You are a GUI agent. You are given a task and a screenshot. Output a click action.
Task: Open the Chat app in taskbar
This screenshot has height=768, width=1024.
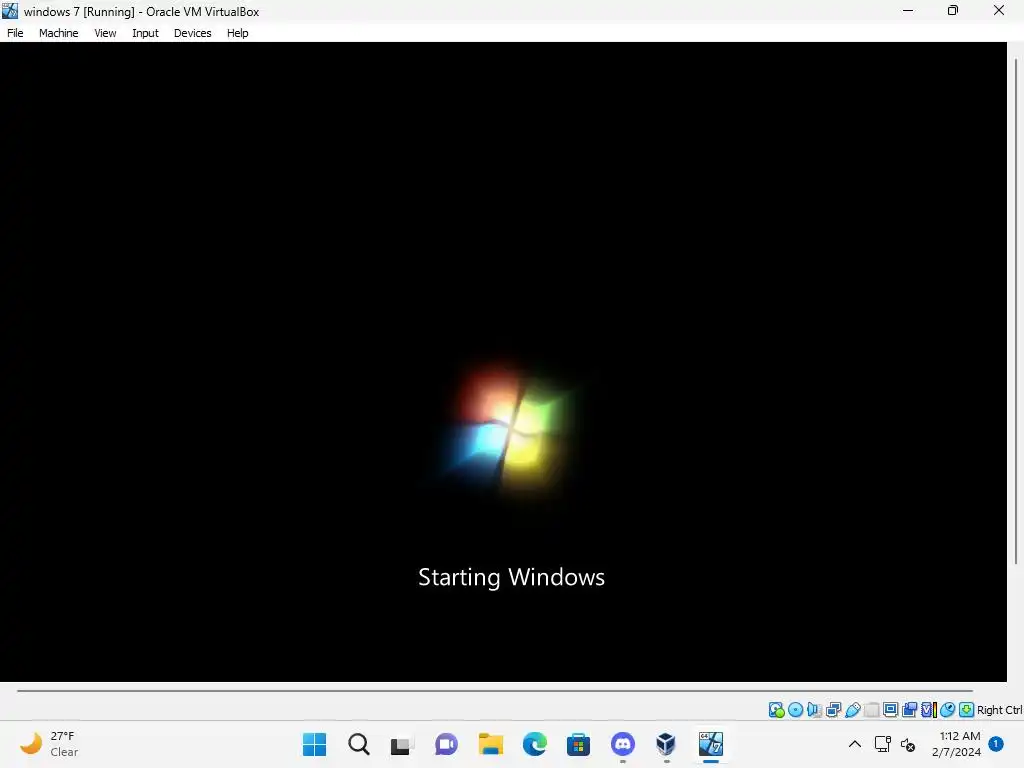(446, 744)
